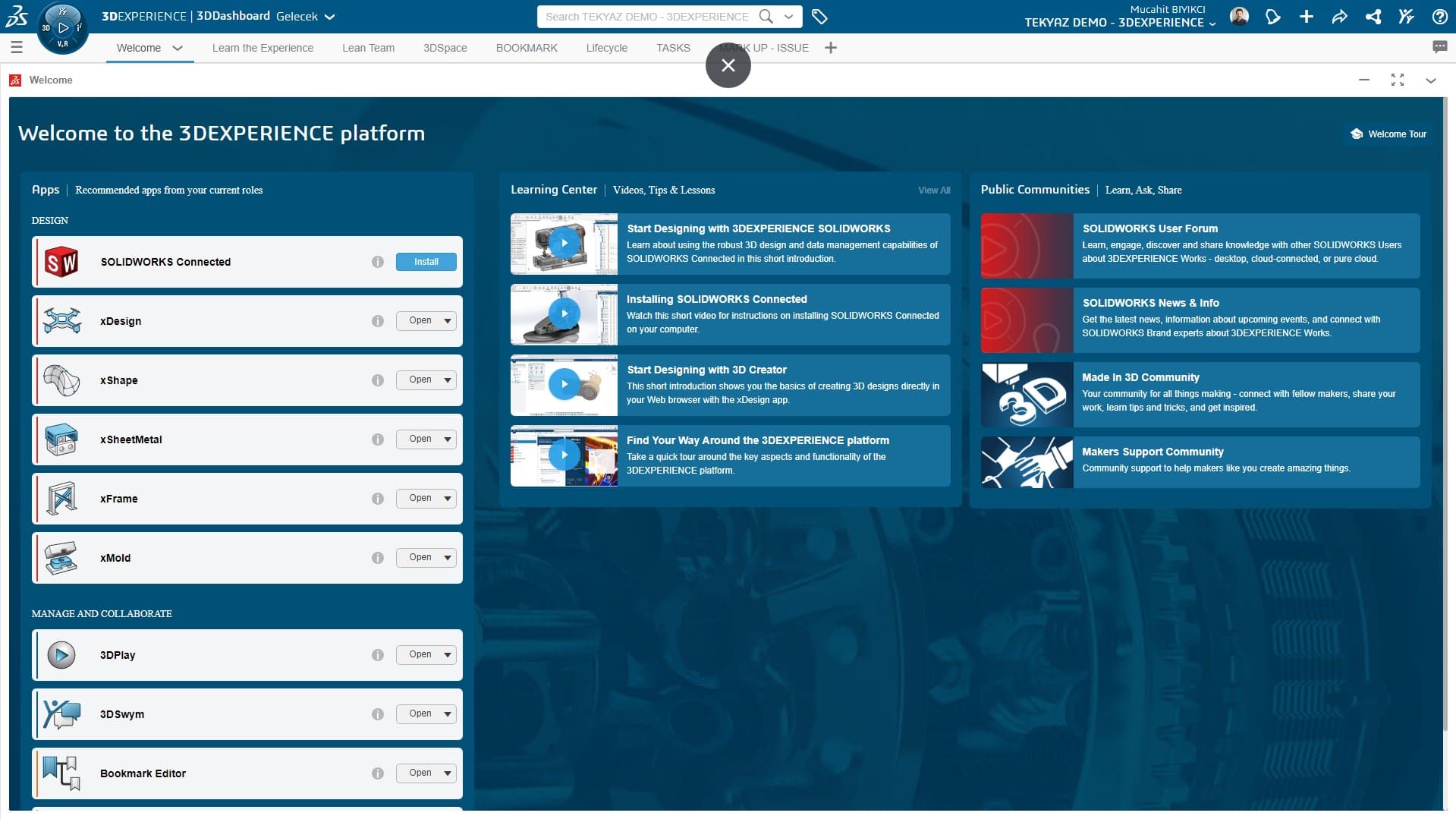Image resolution: width=1456 pixels, height=819 pixels.
Task: Play Start Designing with 3DEXPERIENCE SOLIDWORKS video
Action: tap(564, 244)
